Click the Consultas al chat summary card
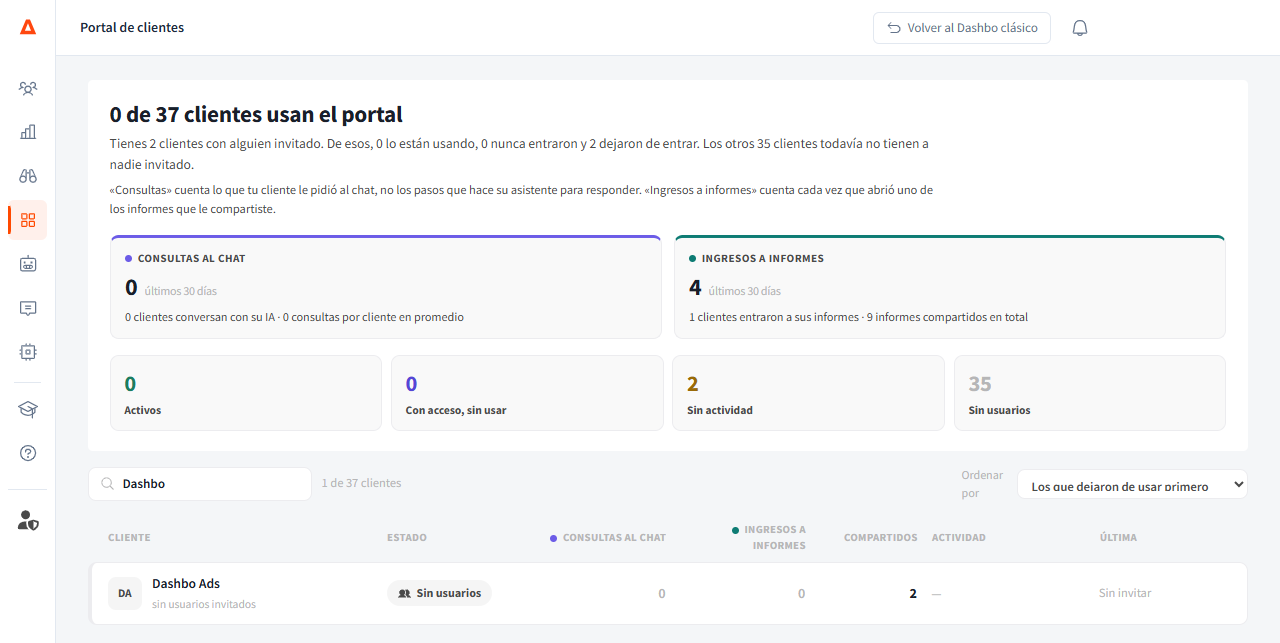The image size is (1280, 643). click(386, 287)
